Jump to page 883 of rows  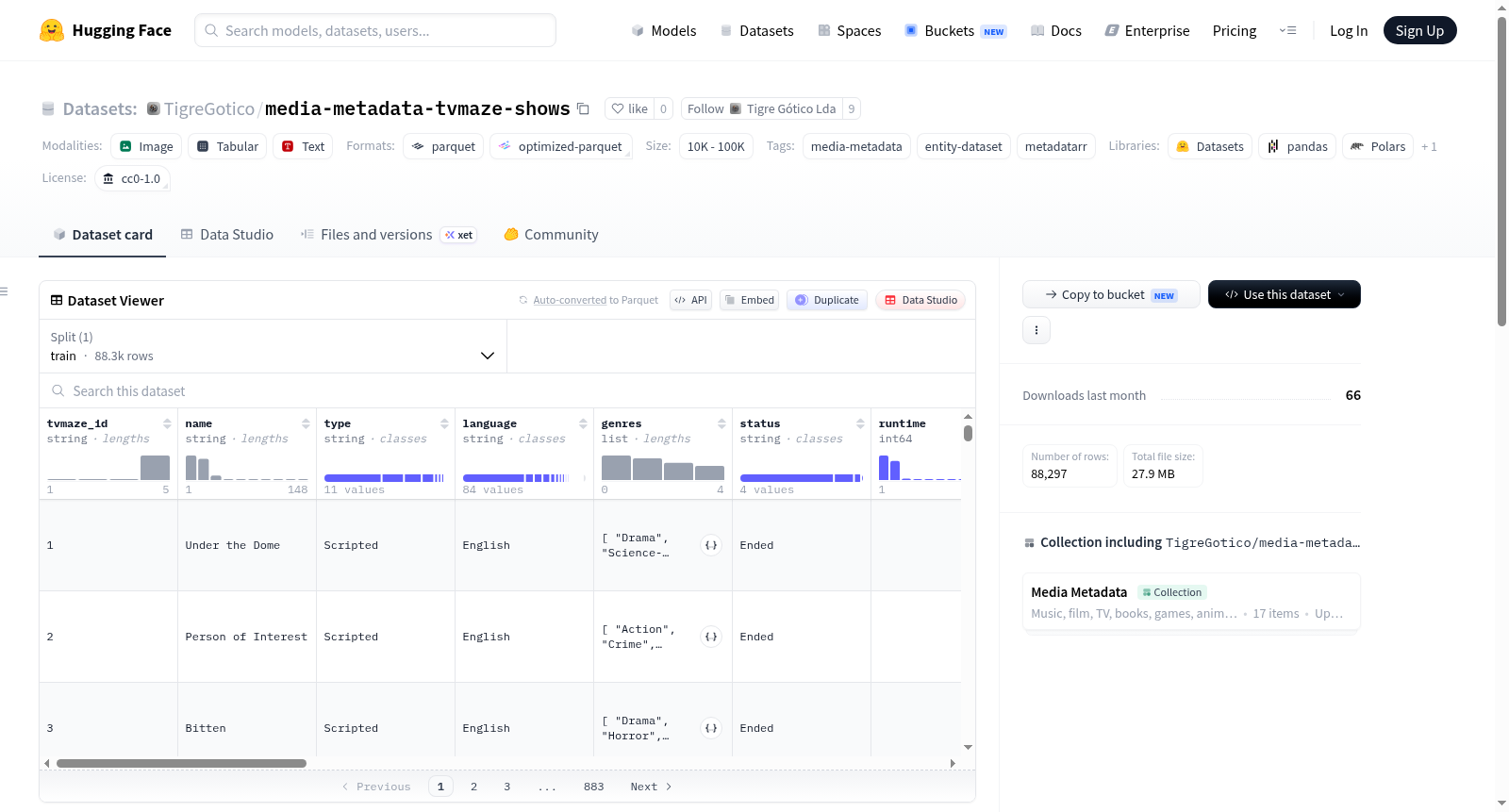(x=593, y=787)
